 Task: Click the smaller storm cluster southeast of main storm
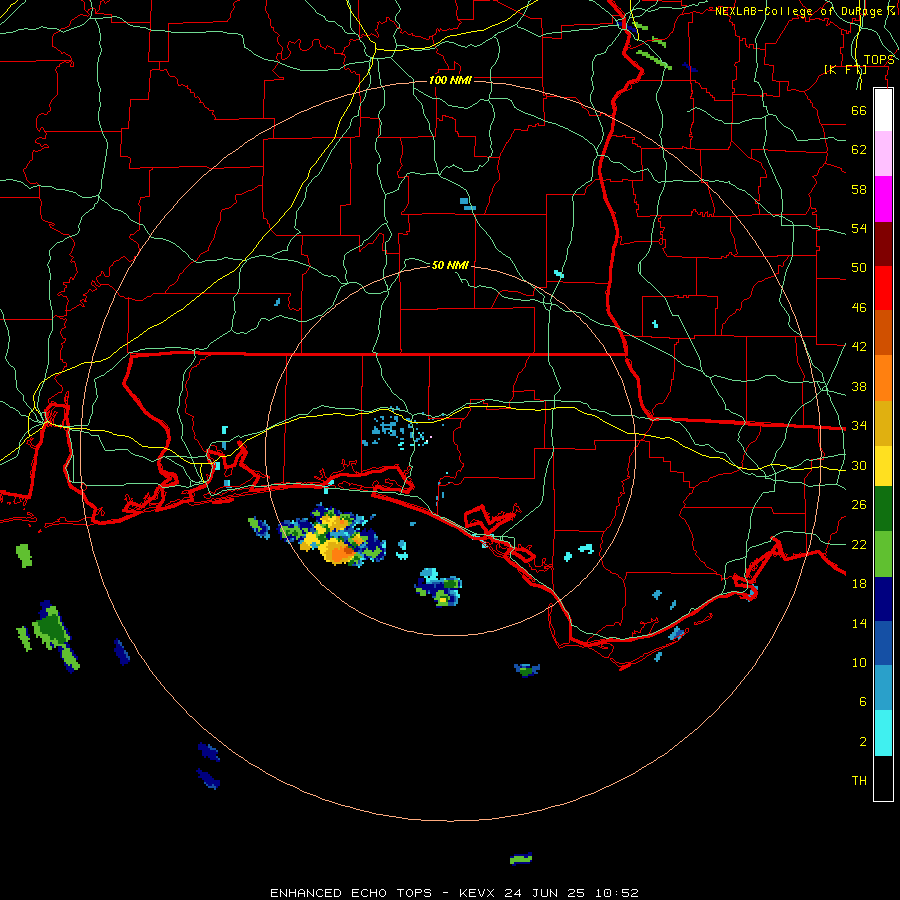(x=439, y=587)
